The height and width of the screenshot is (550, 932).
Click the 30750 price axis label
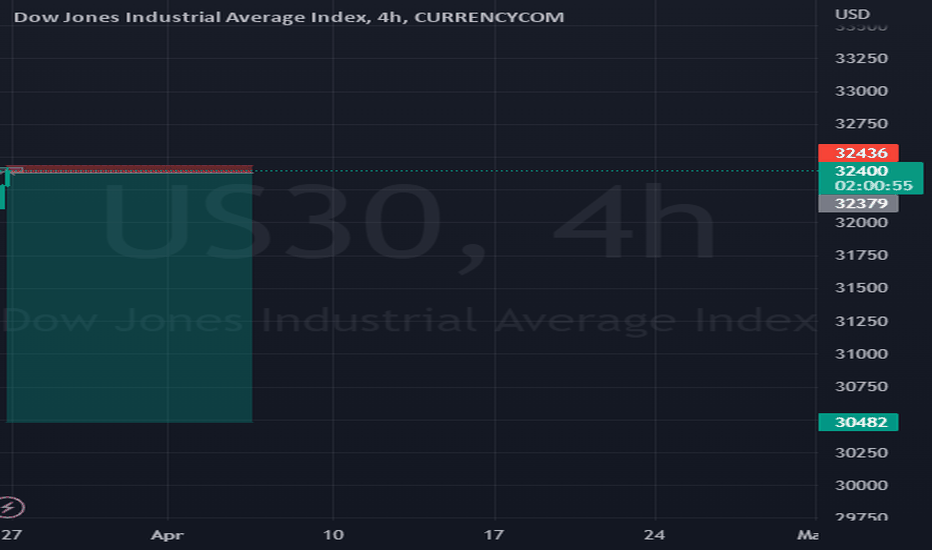coord(861,386)
